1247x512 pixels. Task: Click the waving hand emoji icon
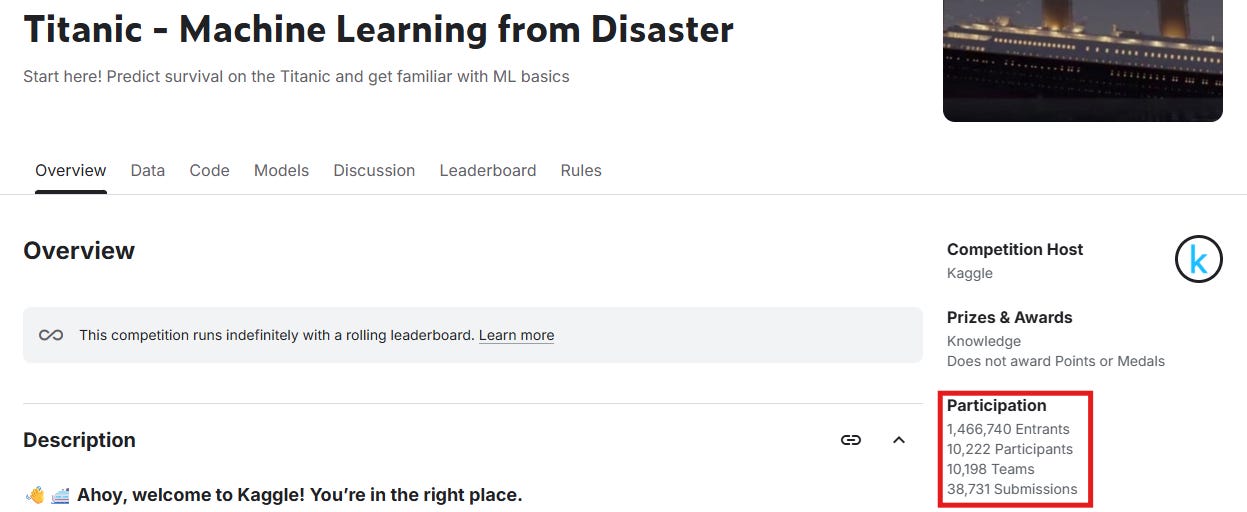[35, 495]
